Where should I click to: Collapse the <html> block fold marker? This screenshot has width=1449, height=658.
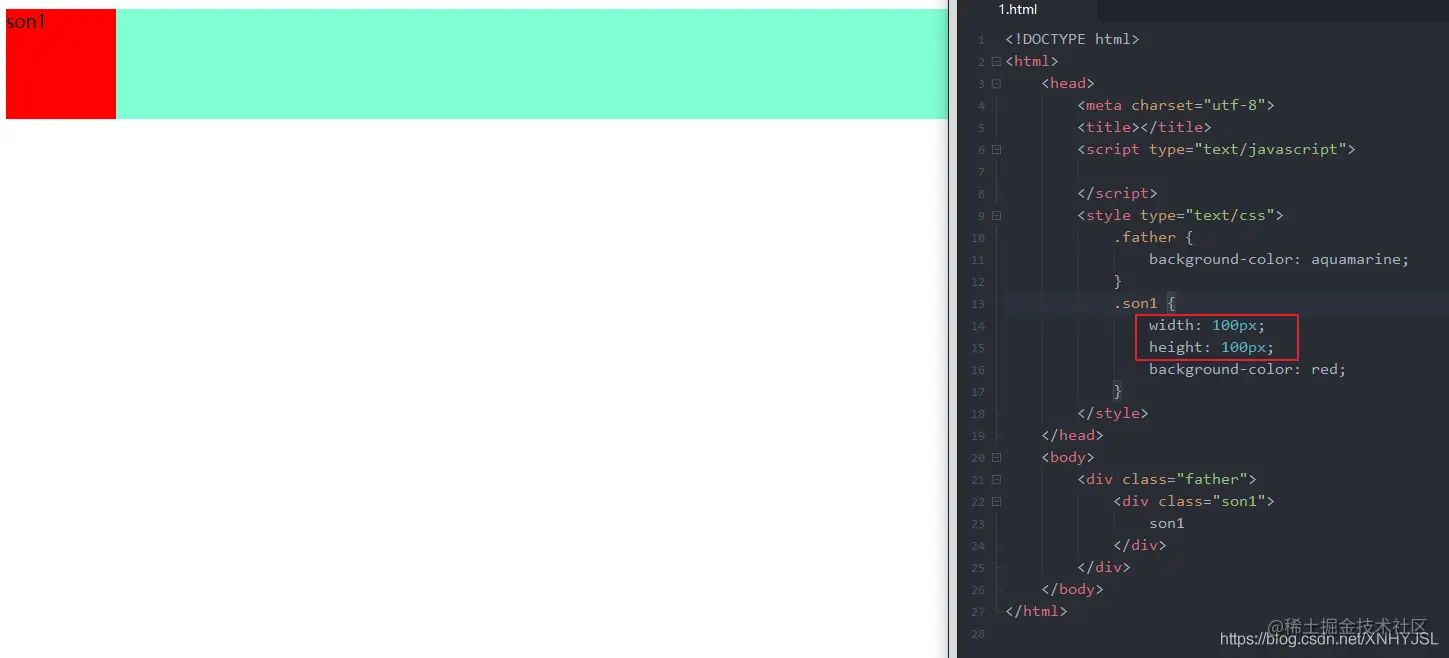point(996,62)
